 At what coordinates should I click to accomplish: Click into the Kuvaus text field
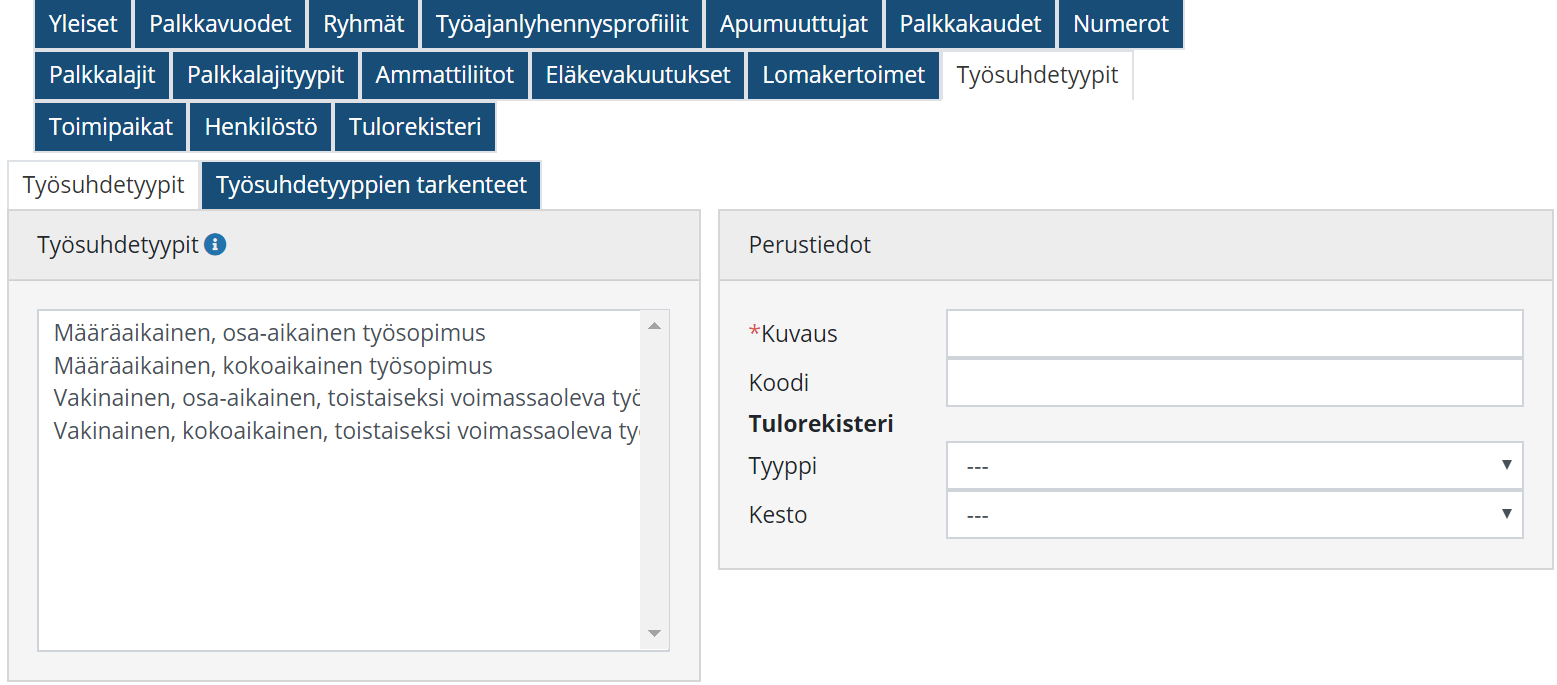coord(1234,333)
